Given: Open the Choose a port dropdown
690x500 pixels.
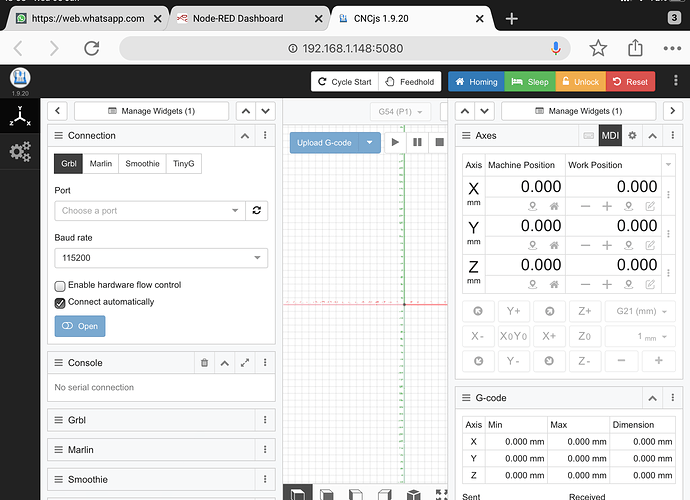Looking at the screenshot, I should pos(150,210).
